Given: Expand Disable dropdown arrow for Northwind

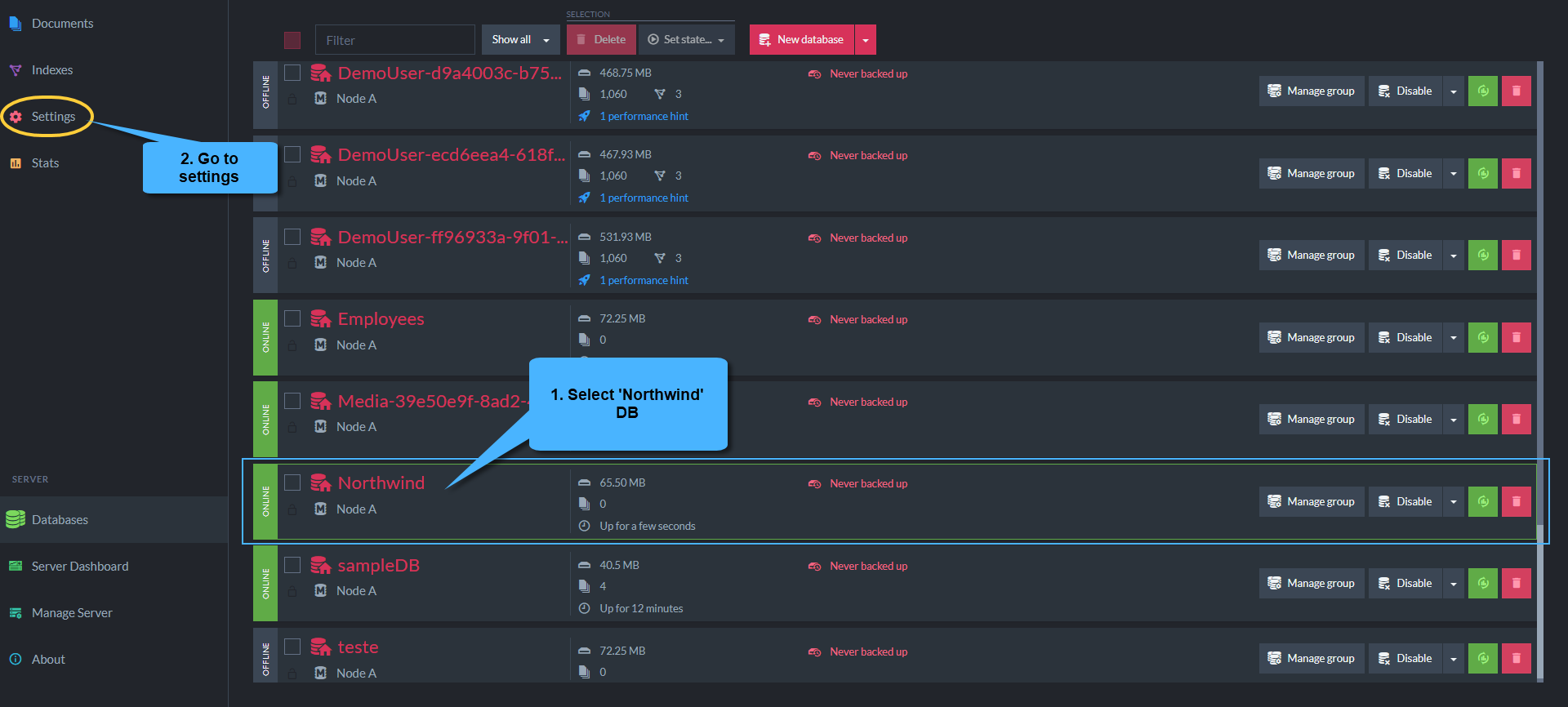Looking at the screenshot, I should point(1453,501).
